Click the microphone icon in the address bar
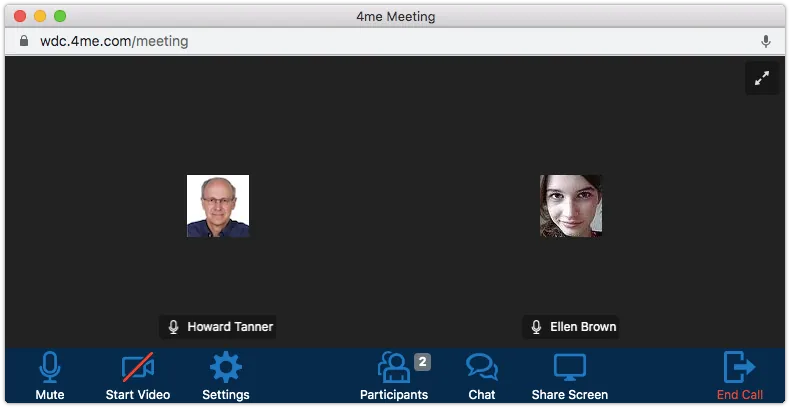 tap(765, 41)
